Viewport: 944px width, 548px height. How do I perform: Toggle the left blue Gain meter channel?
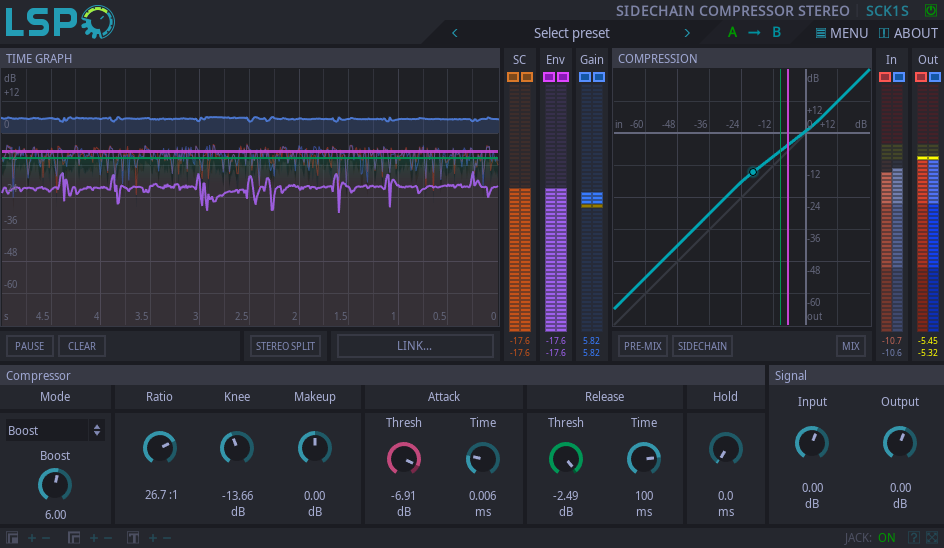tap(585, 77)
